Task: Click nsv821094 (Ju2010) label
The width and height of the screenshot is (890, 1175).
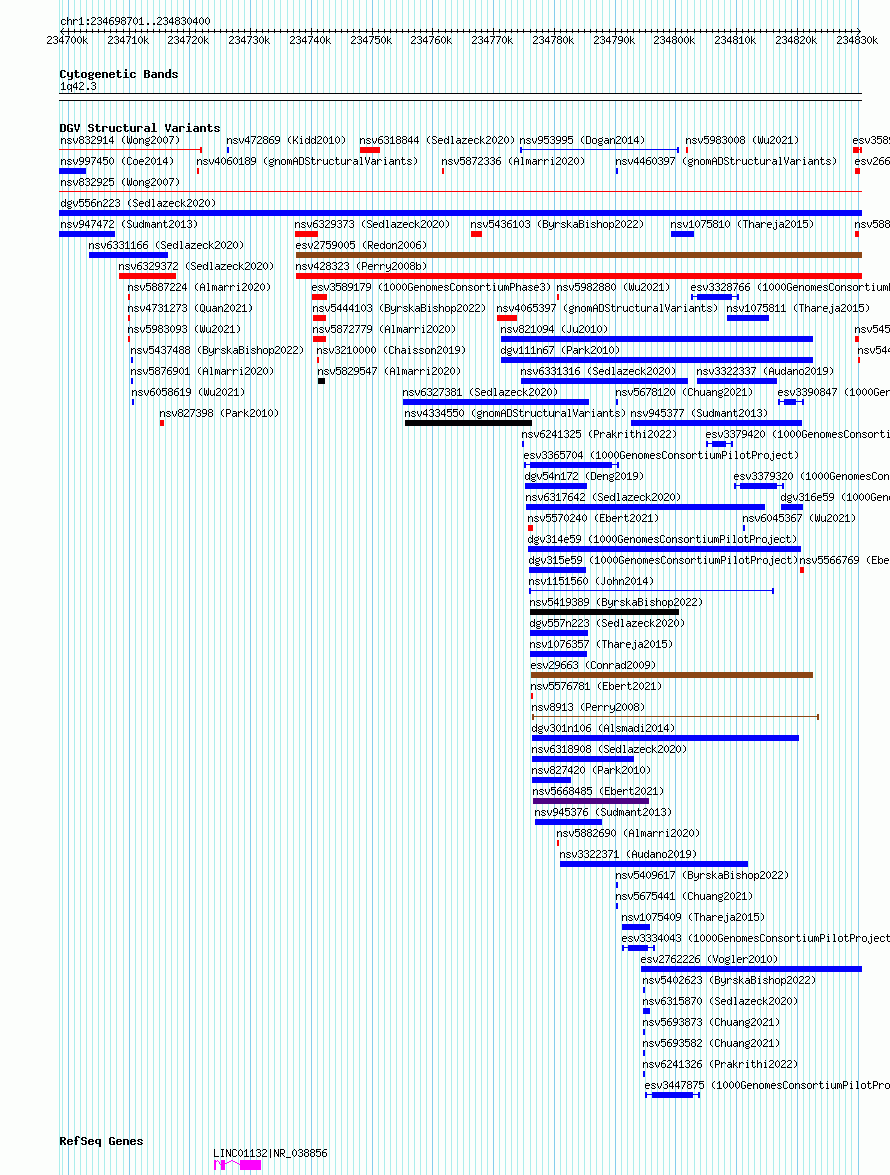Action: (x=554, y=329)
